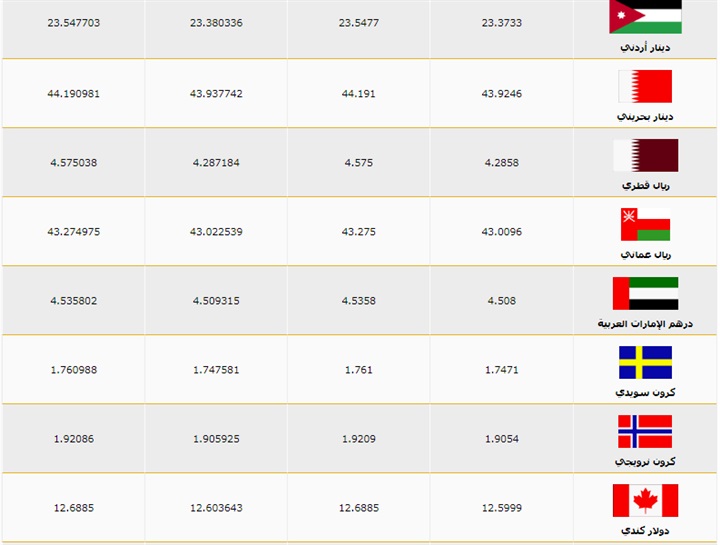This screenshot has width=720, height=545.
Task: Select the ريال قطري label
Action: (x=645, y=185)
